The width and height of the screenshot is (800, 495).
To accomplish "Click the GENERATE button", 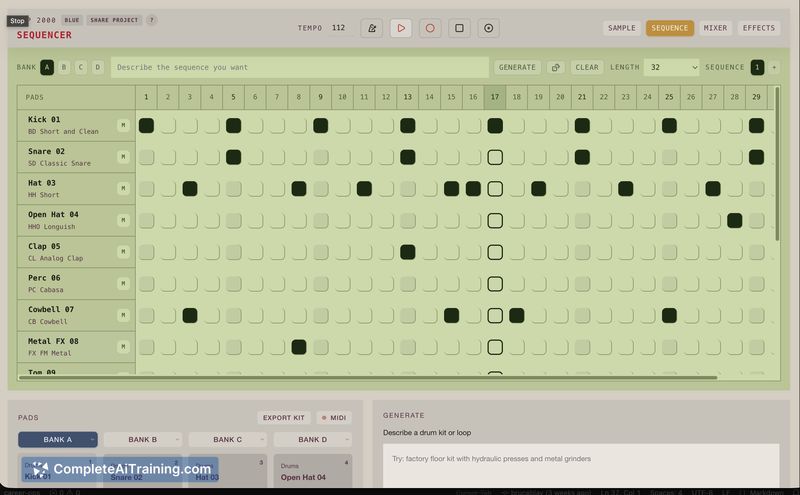I will click(x=517, y=67).
